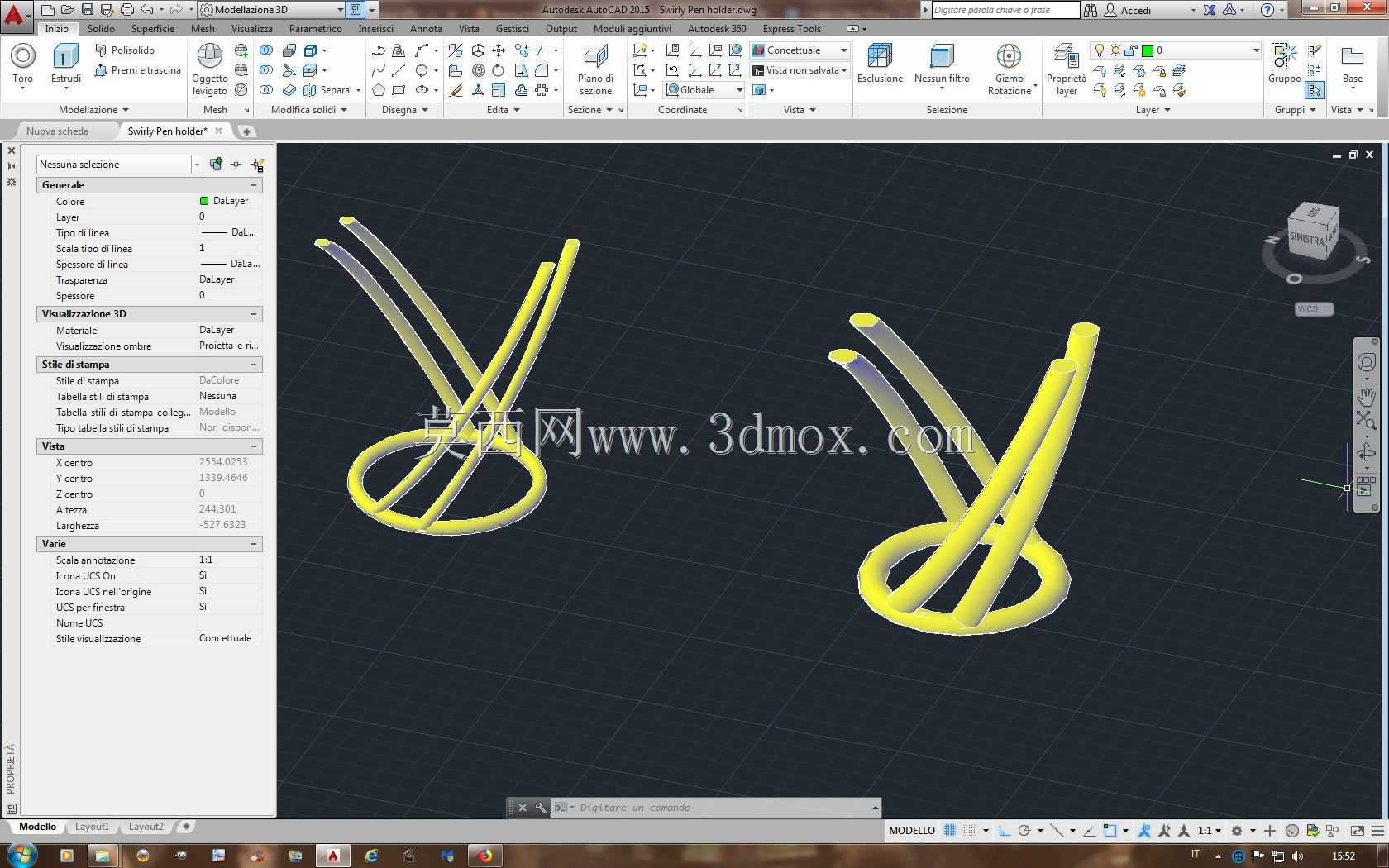Toggle isometric drafting in status bar
This screenshot has width=1389, height=868.
point(1057,831)
